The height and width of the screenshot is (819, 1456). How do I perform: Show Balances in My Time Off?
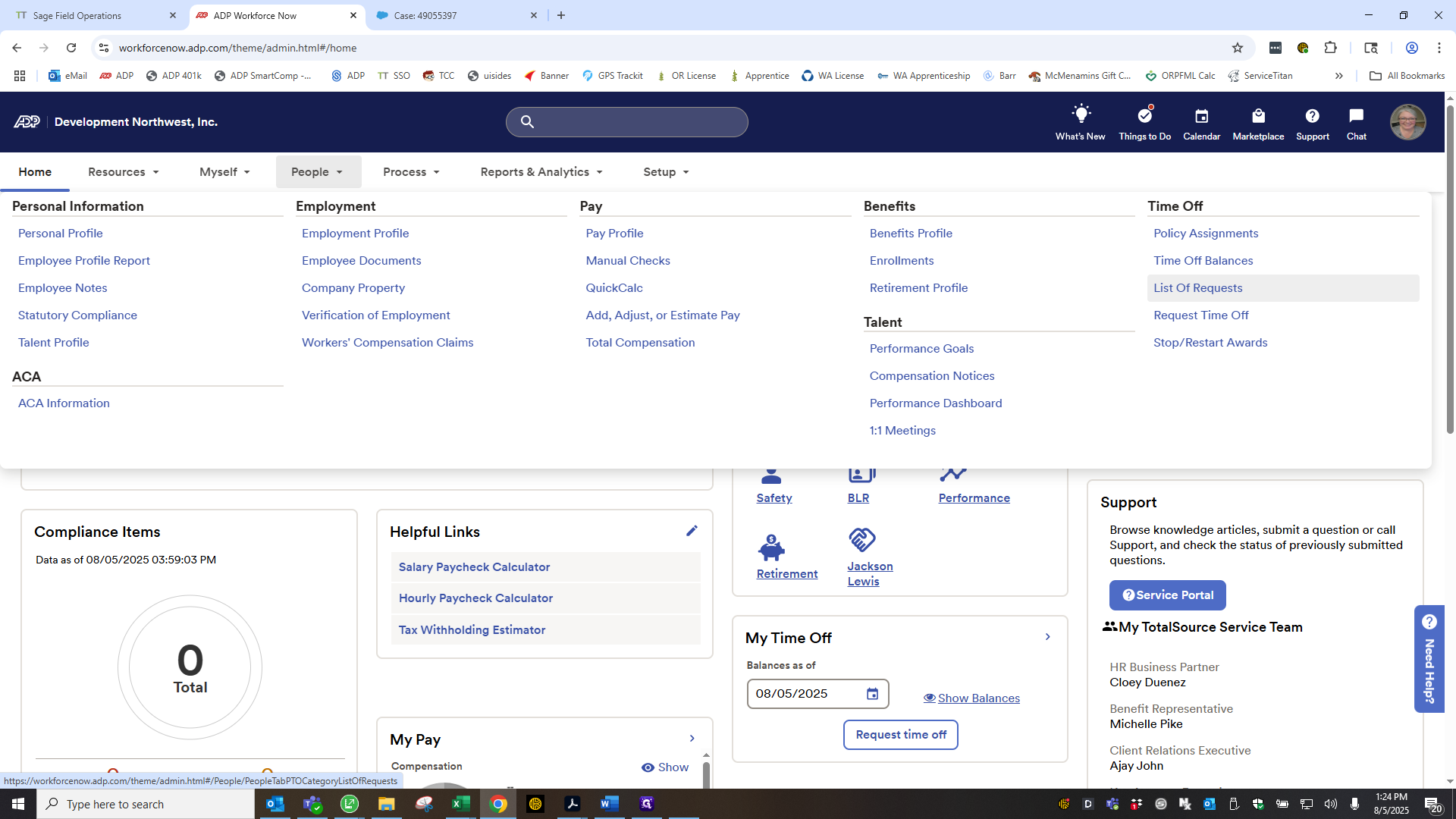pos(971,698)
